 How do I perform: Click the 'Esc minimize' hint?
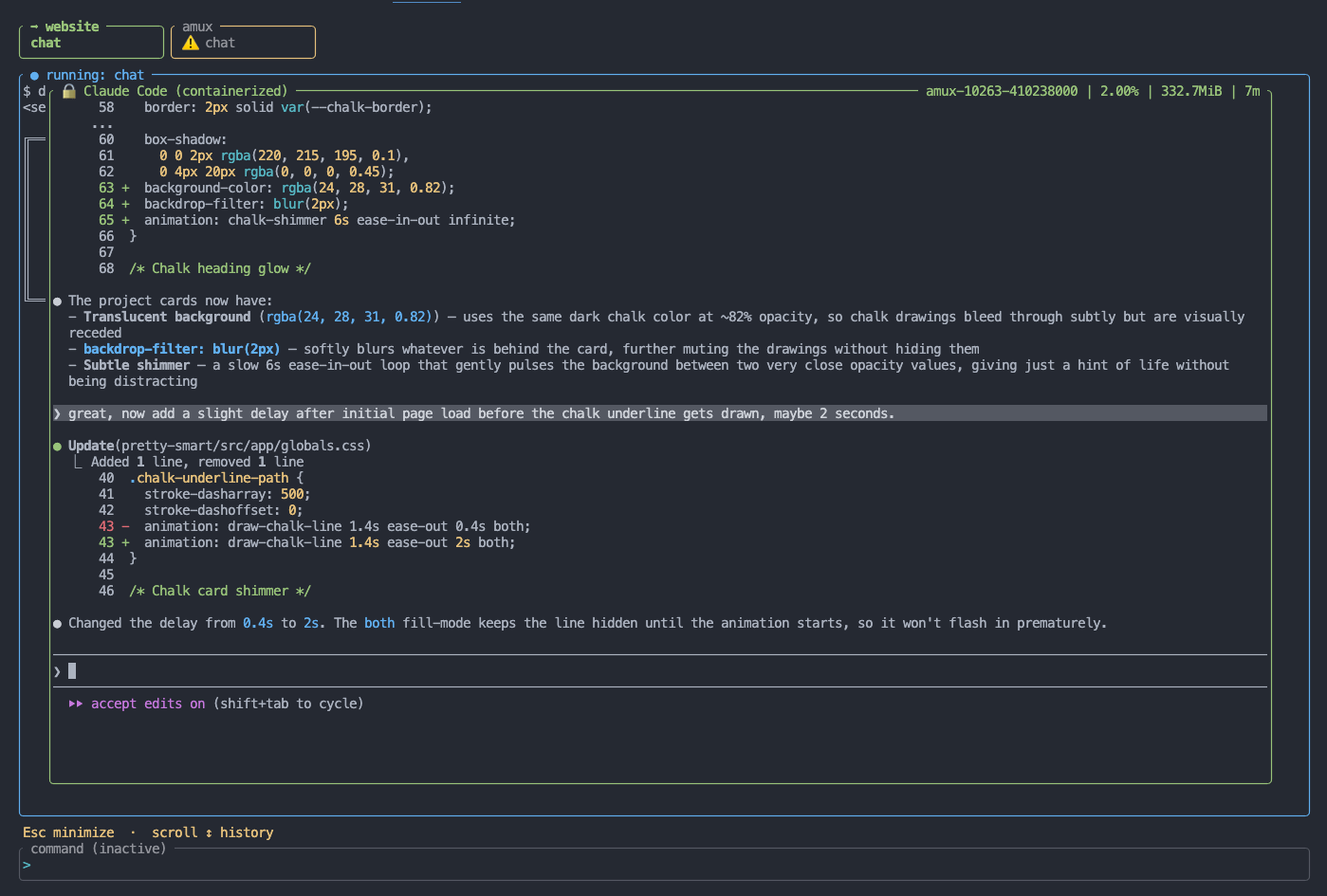68,832
